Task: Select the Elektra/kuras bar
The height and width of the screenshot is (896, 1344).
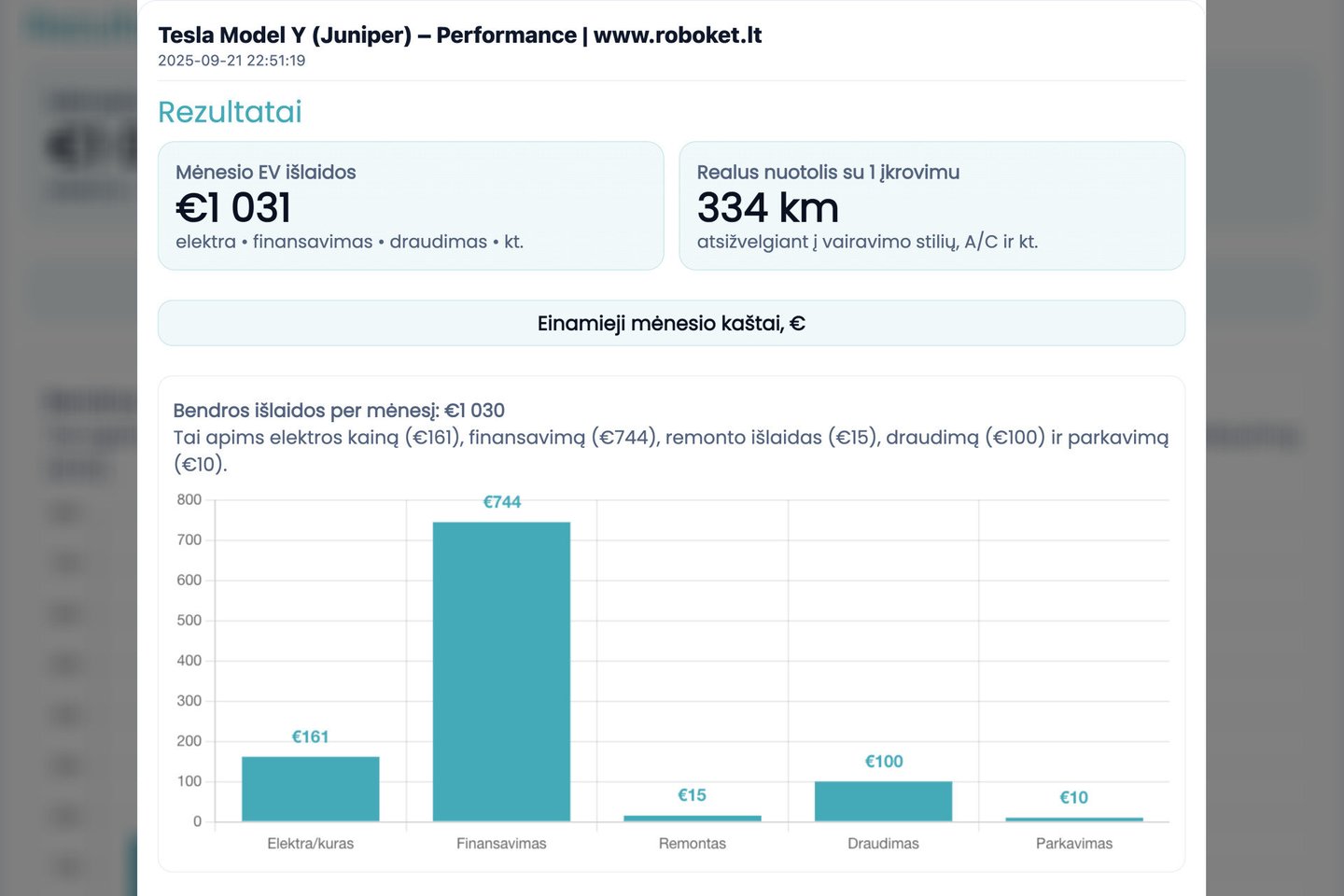Action: [310, 789]
